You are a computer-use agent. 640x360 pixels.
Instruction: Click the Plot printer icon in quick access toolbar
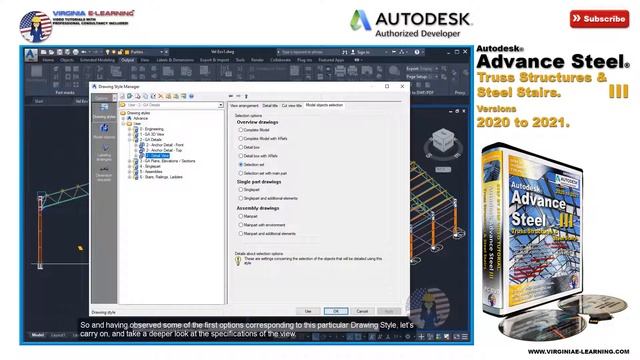pyautogui.click(x=76, y=52)
